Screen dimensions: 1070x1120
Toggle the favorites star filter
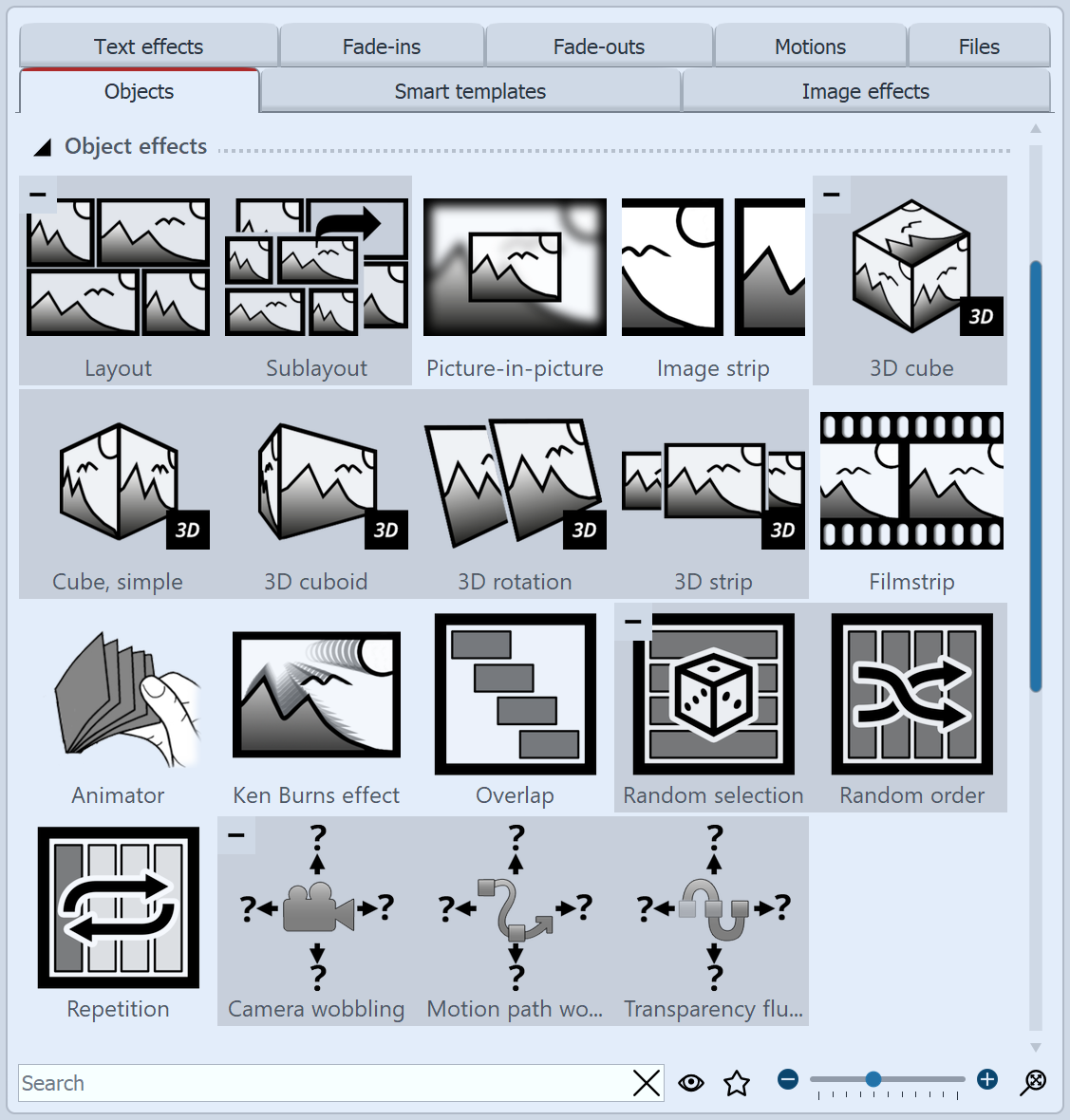click(x=735, y=1082)
